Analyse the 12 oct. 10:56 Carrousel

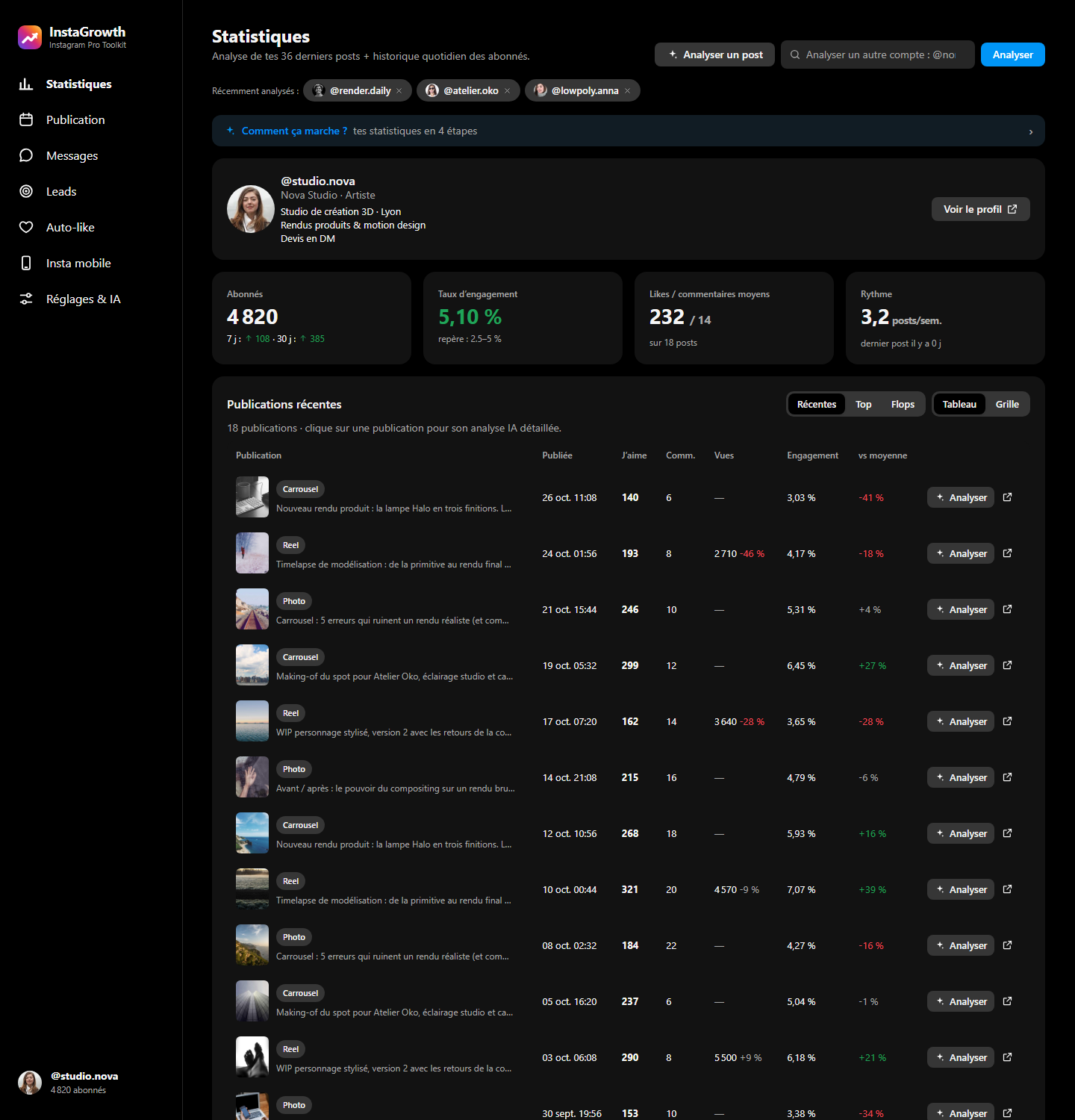(961, 833)
